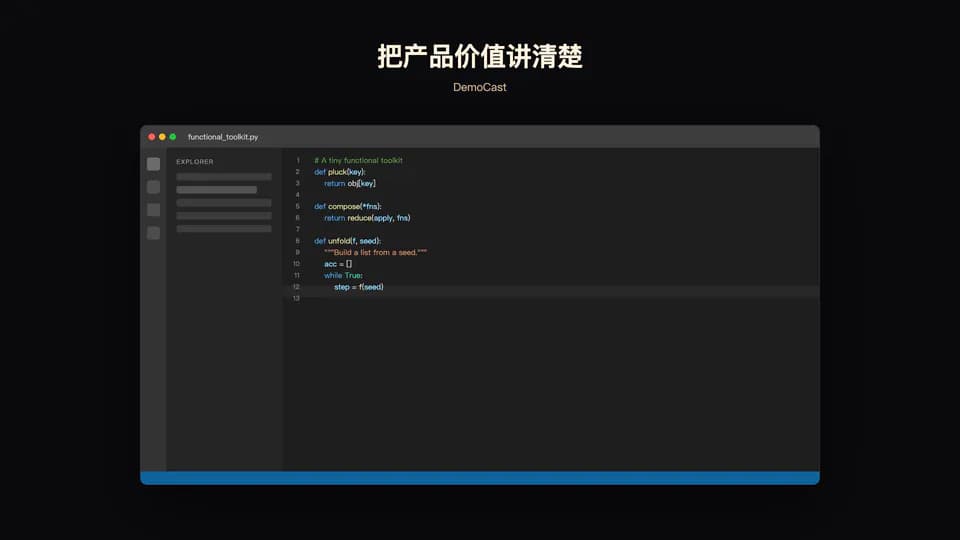Click the fourth square icon in the activity bar
This screenshot has width=960, height=540.
click(154, 233)
